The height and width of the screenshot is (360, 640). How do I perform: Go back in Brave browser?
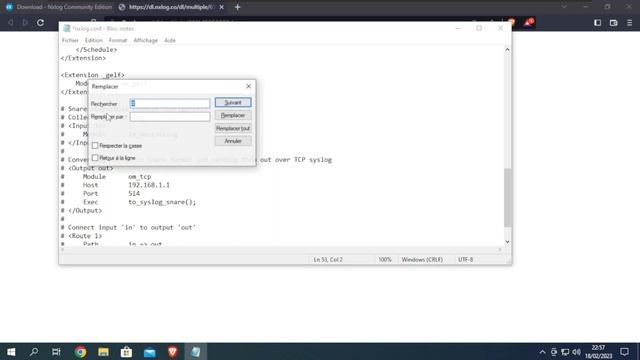click(x=11, y=23)
